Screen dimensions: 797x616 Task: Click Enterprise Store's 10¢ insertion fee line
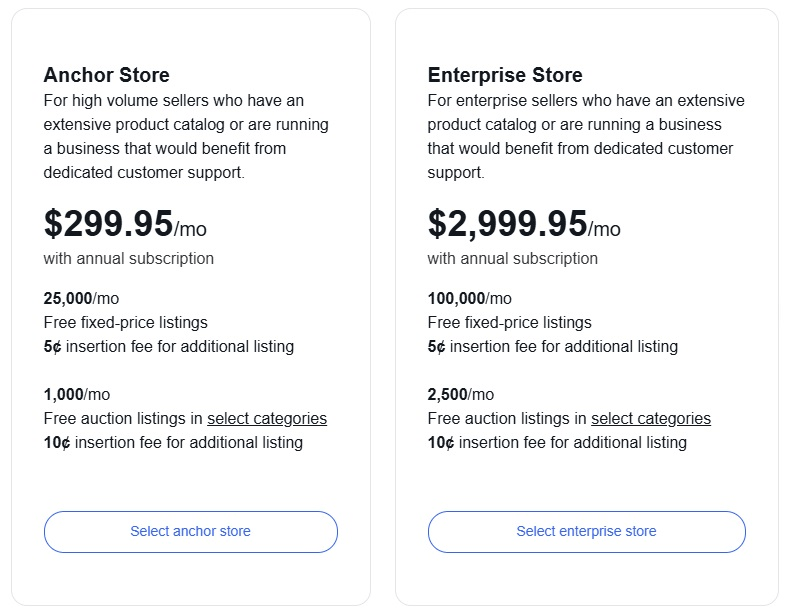tap(557, 442)
